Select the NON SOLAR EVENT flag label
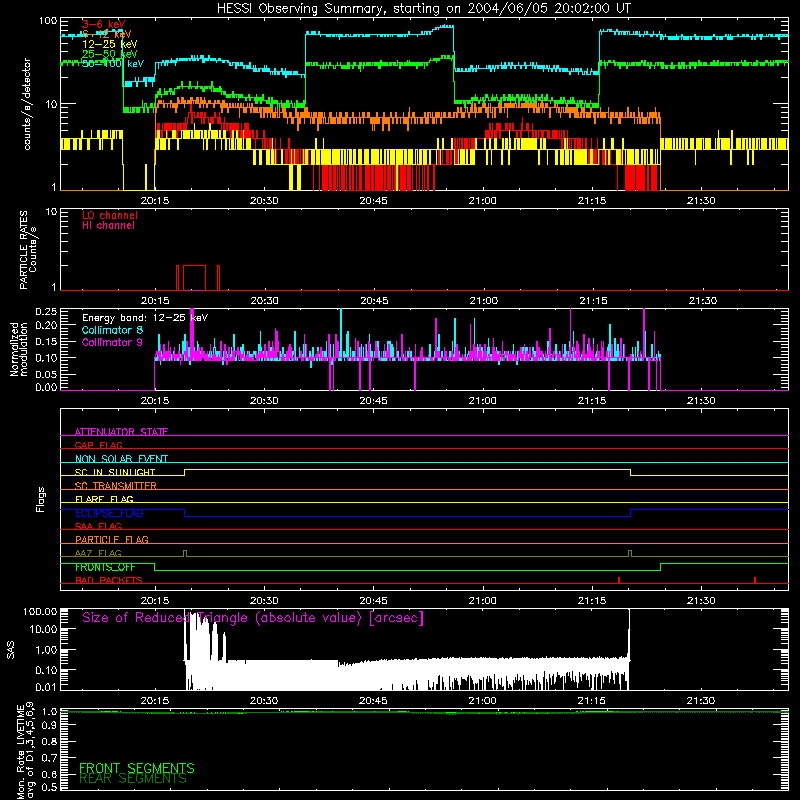The width and height of the screenshot is (800, 800). [x=121, y=459]
